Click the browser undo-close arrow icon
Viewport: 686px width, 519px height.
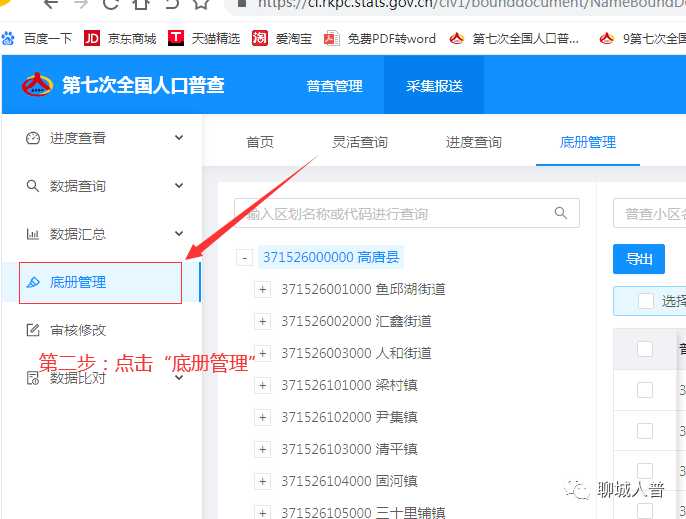coord(172,4)
